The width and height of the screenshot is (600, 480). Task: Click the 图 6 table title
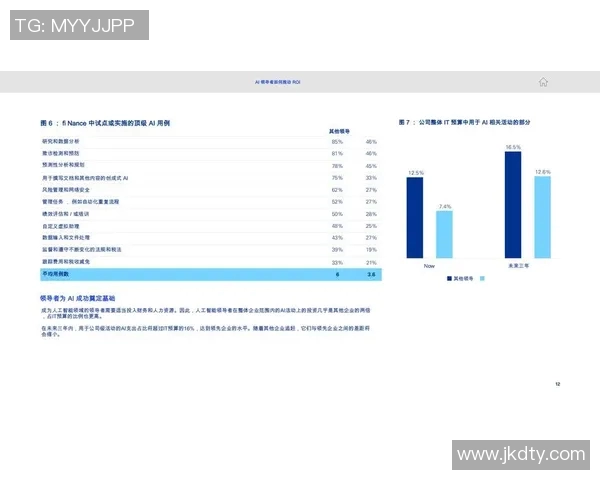point(106,122)
